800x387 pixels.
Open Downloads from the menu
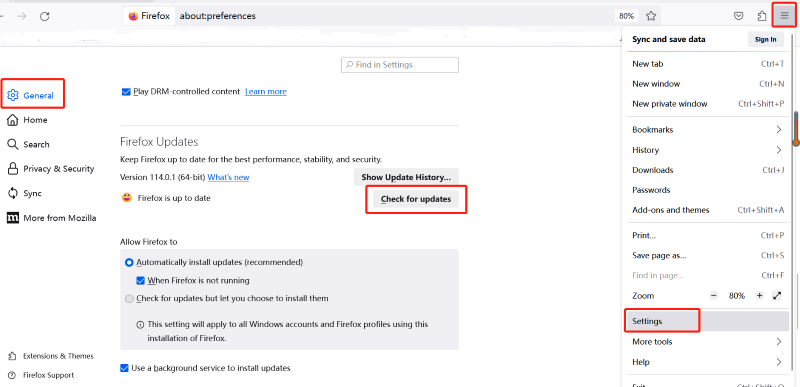pos(707,170)
